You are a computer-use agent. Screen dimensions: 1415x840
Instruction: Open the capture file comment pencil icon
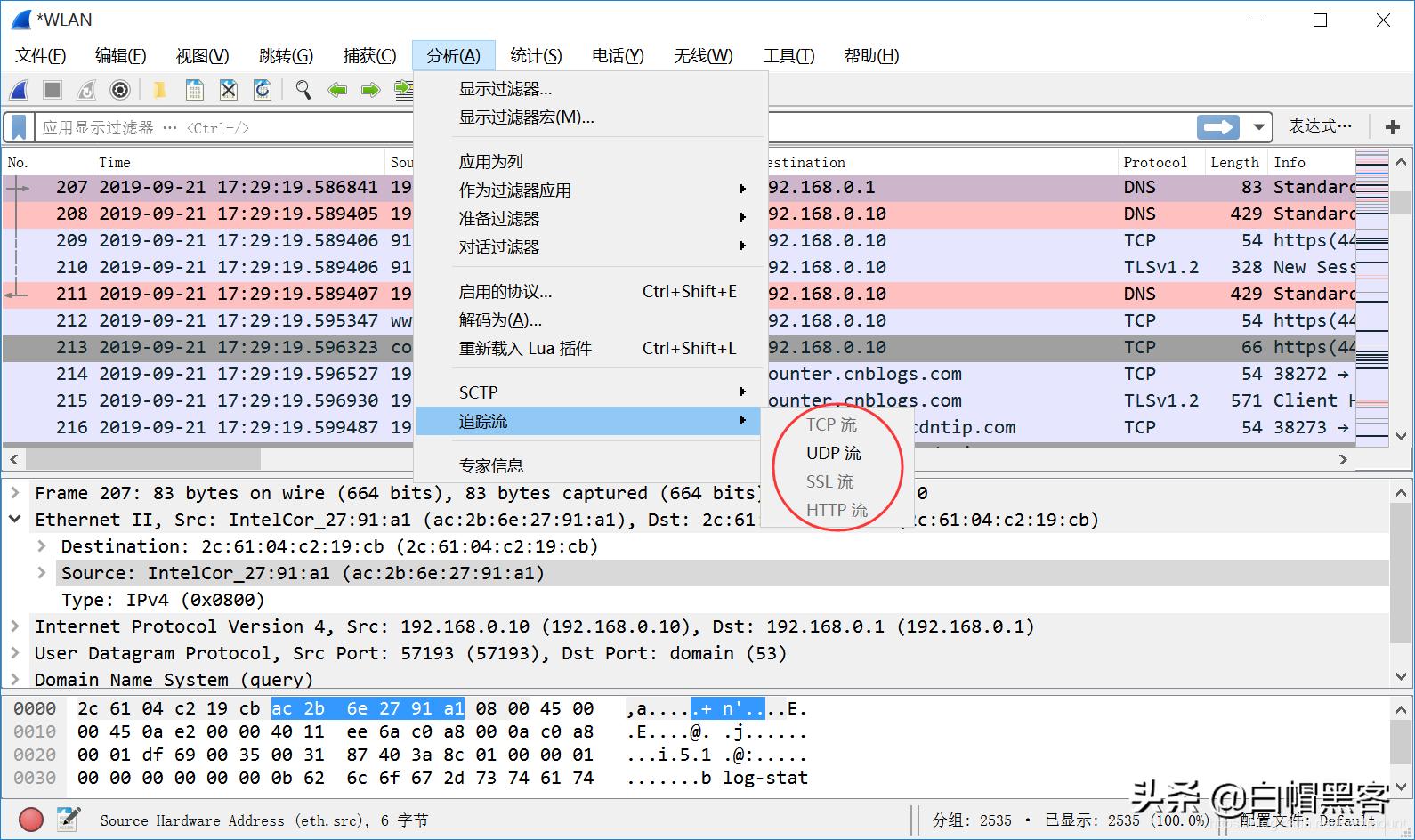(x=68, y=819)
